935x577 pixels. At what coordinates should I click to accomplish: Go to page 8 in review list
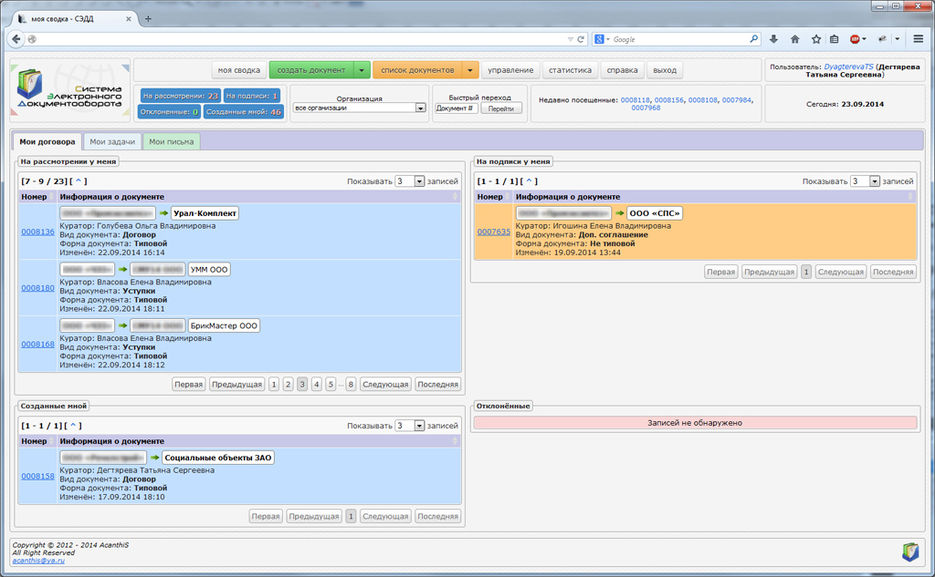[351, 384]
